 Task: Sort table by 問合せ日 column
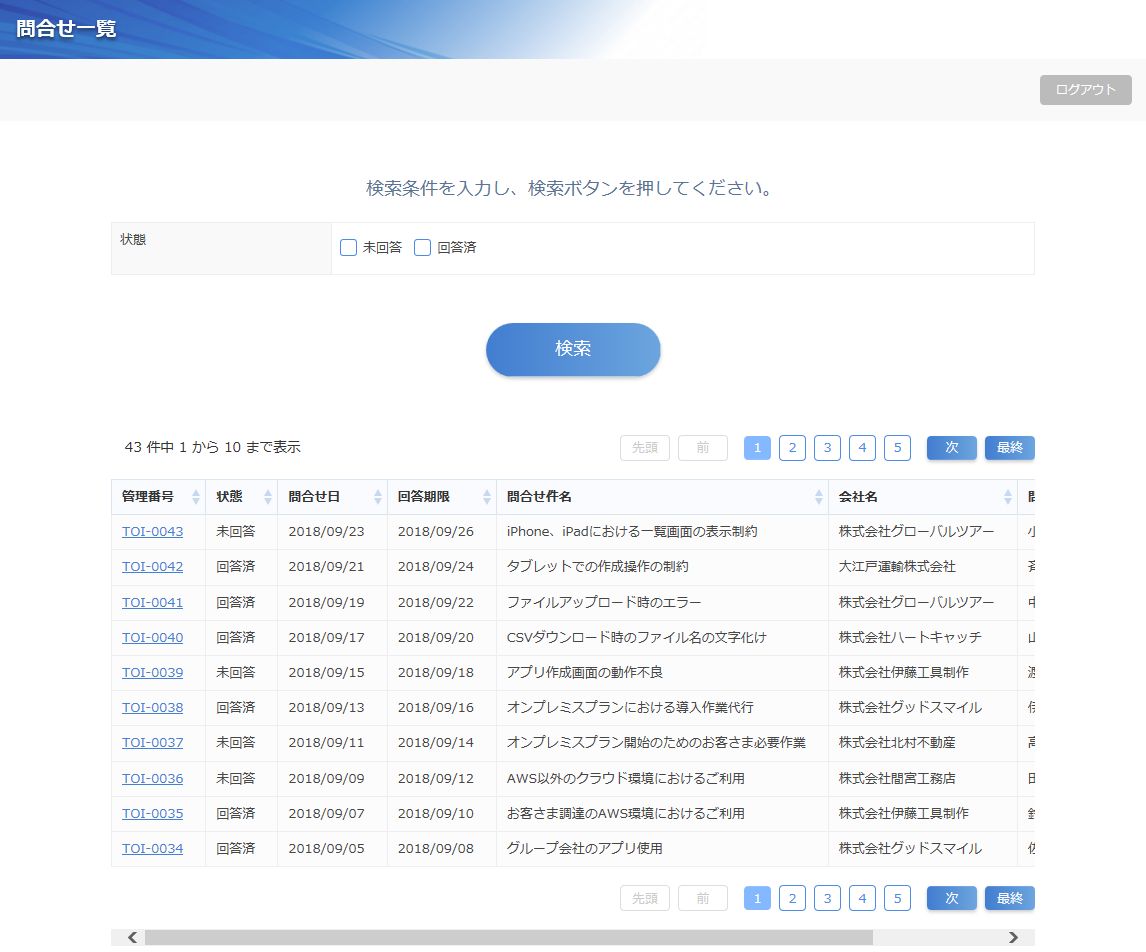(x=377, y=497)
